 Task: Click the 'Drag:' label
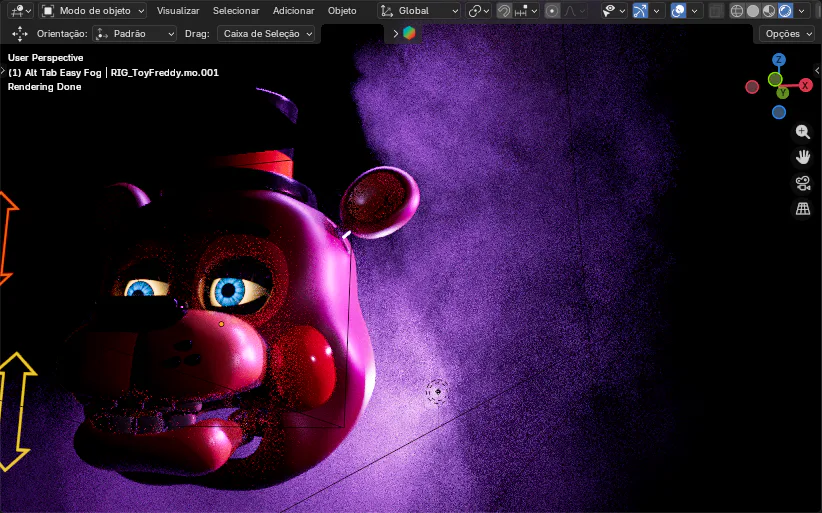(197, 34)
